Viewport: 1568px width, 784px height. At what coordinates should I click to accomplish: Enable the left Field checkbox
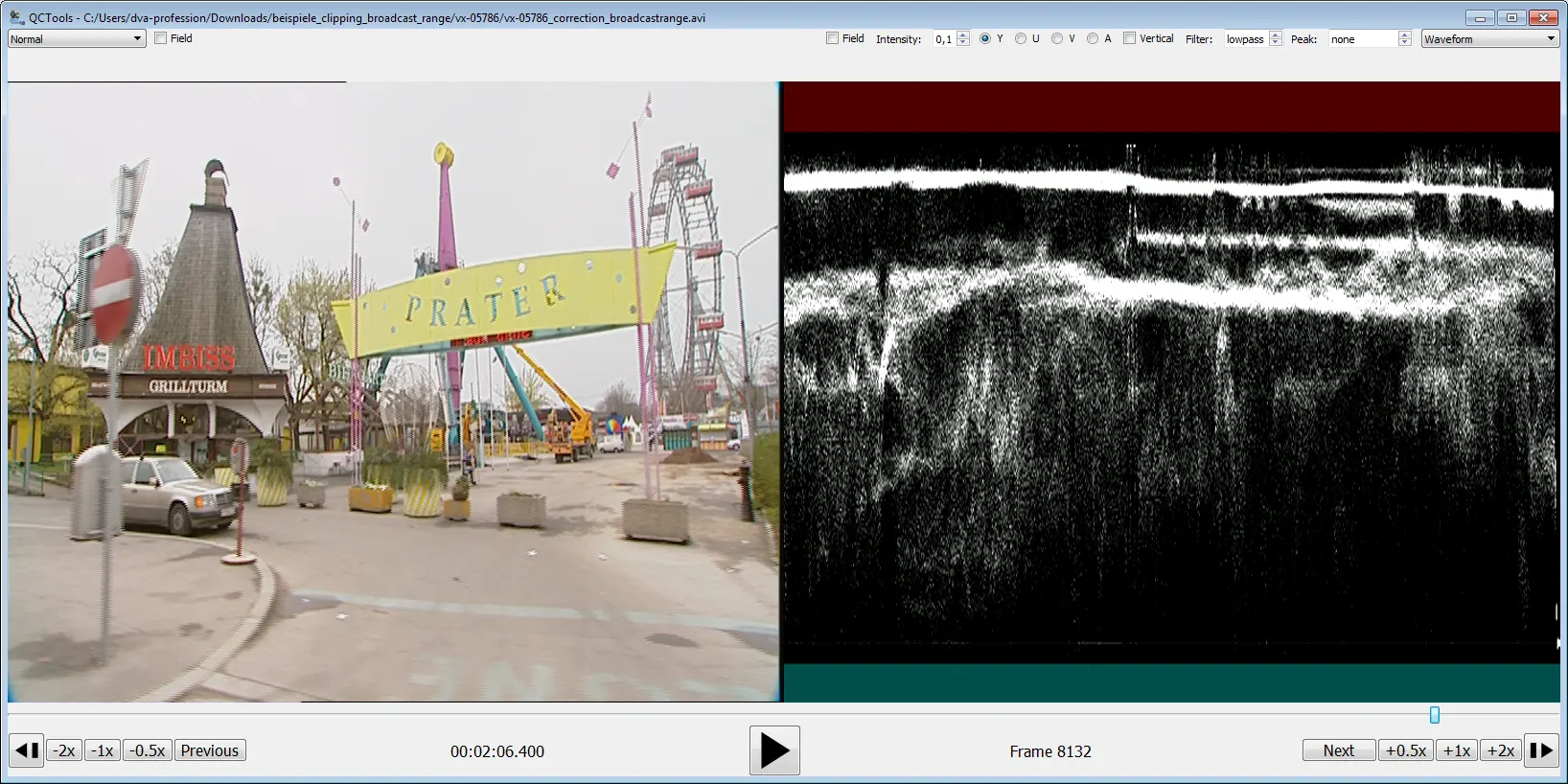161,38
